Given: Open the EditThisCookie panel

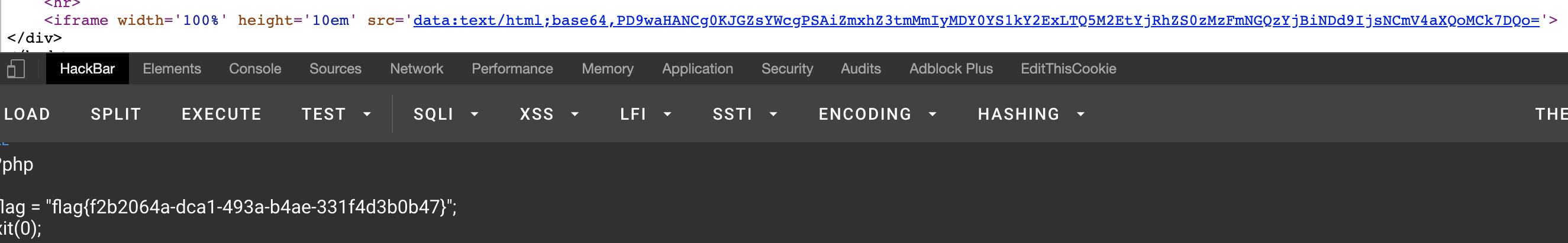Looking at the screenshot, I should (x=1068, y=69).
